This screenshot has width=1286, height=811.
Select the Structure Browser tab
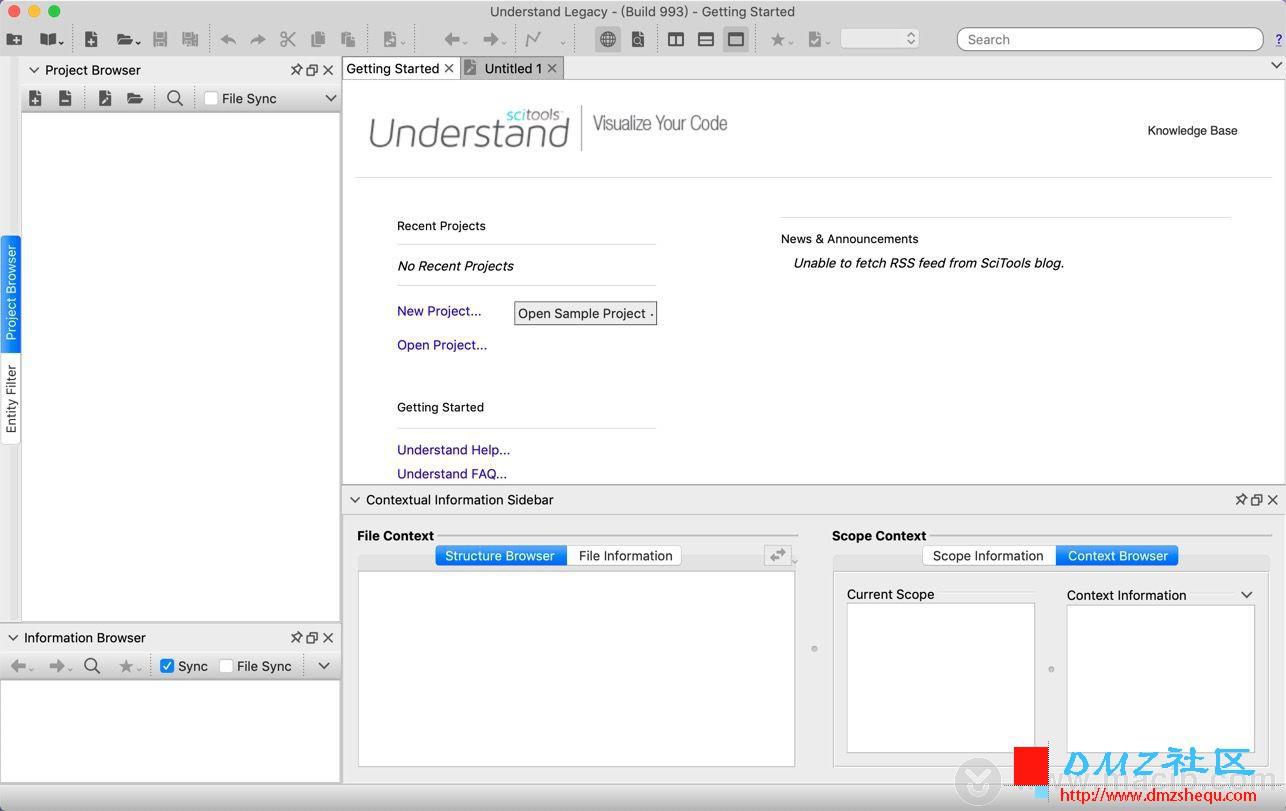coord(500,556)
